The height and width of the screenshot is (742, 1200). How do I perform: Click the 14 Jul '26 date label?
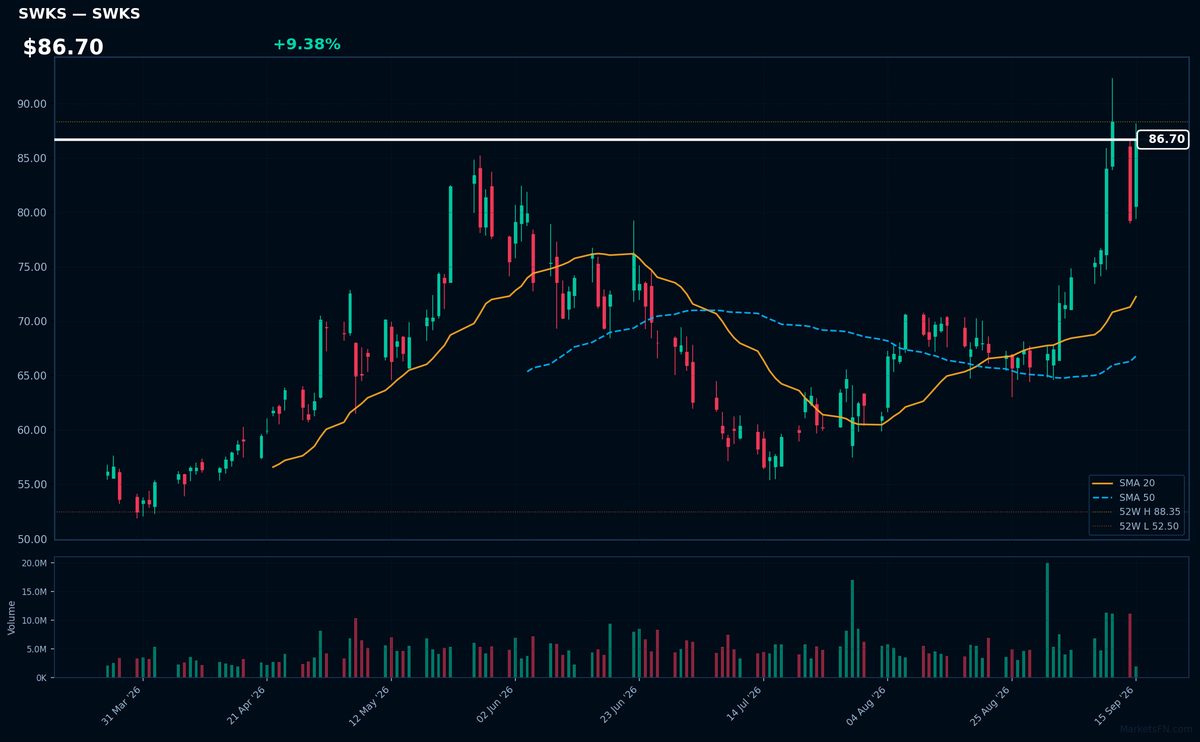click(742, 705)
